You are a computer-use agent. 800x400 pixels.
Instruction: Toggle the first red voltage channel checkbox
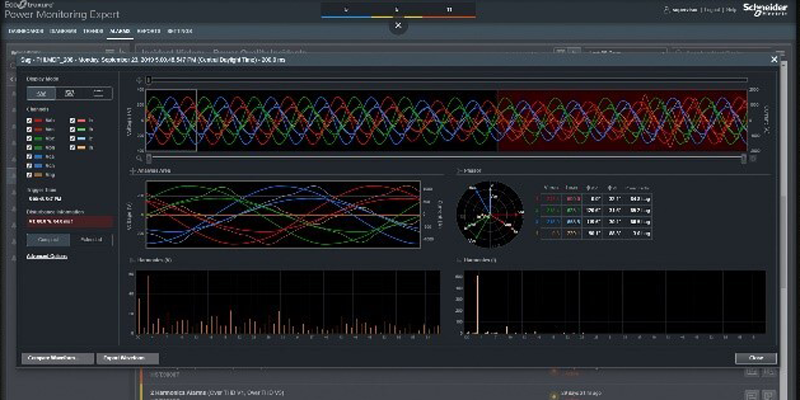click(x=30, y=120)
